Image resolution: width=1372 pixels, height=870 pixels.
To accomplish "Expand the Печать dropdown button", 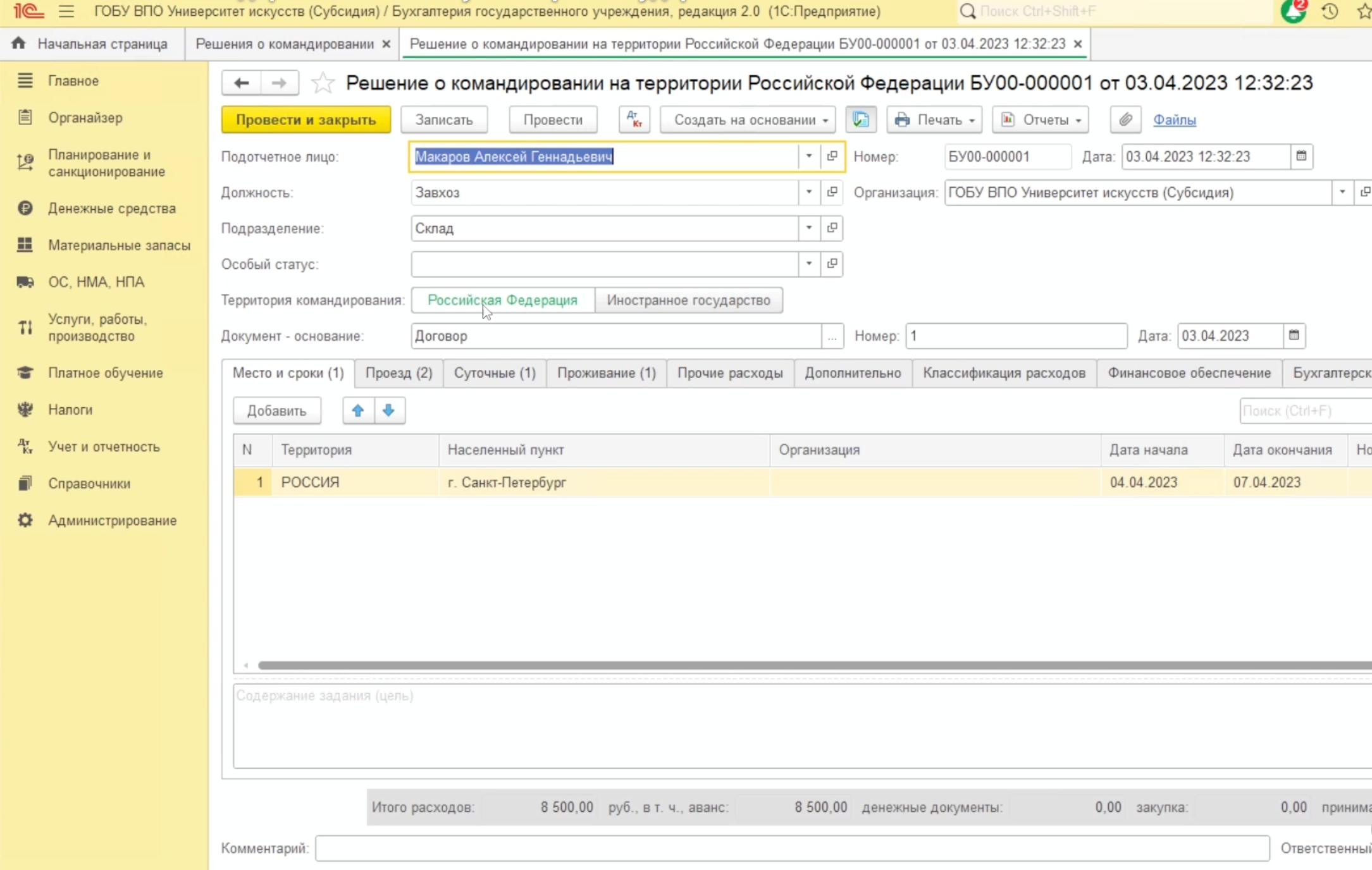I will point(934,119).
